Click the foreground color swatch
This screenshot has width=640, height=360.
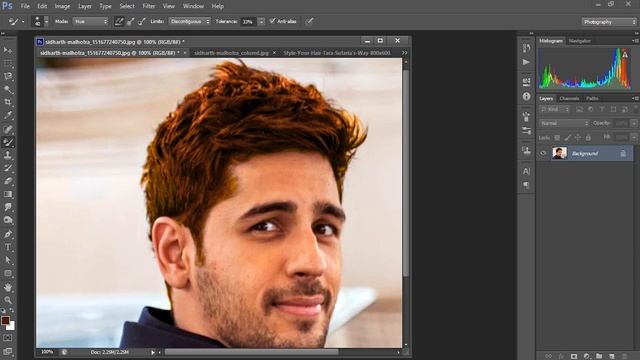(x=5, y=320)
